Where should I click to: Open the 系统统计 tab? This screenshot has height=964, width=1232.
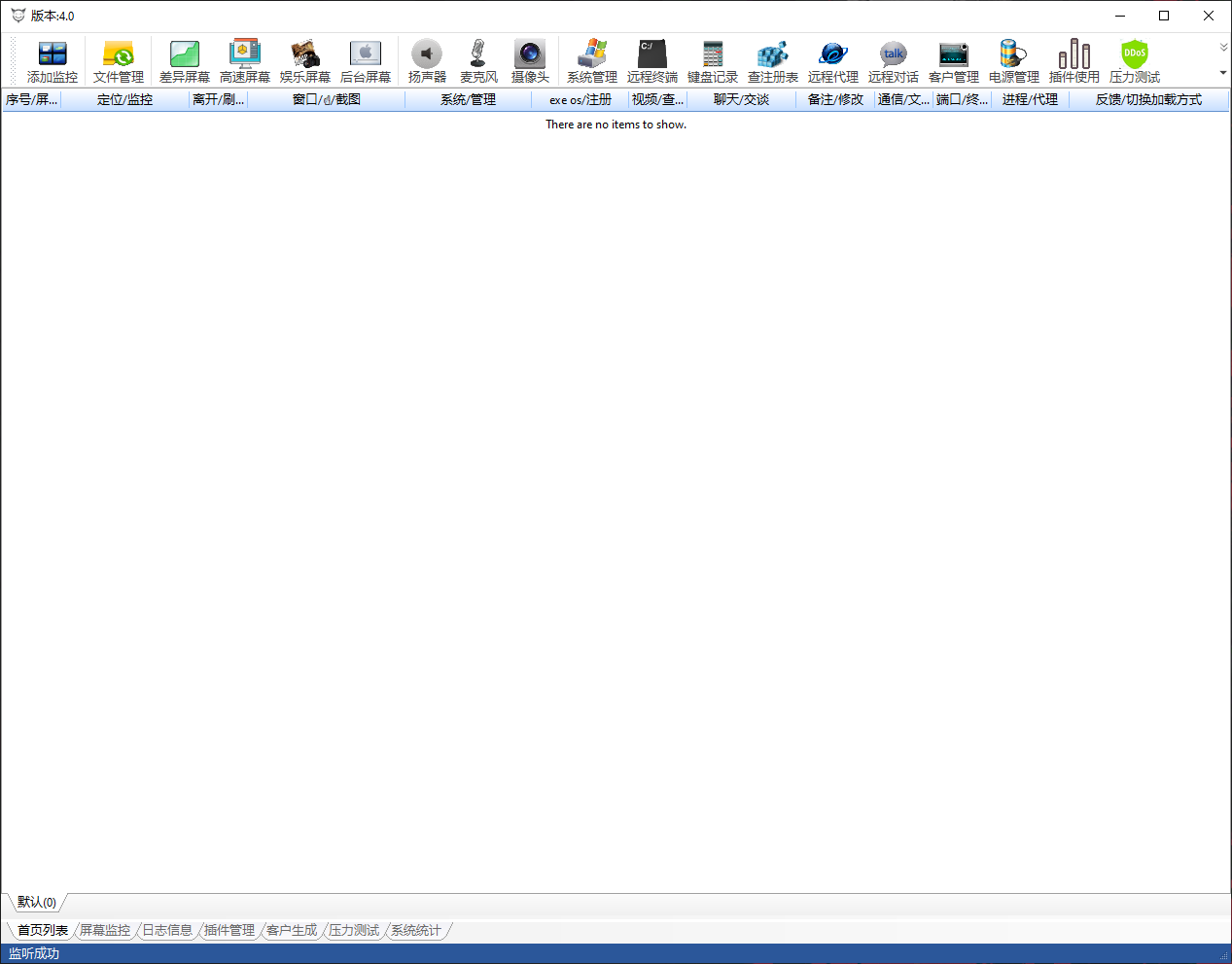416,930
